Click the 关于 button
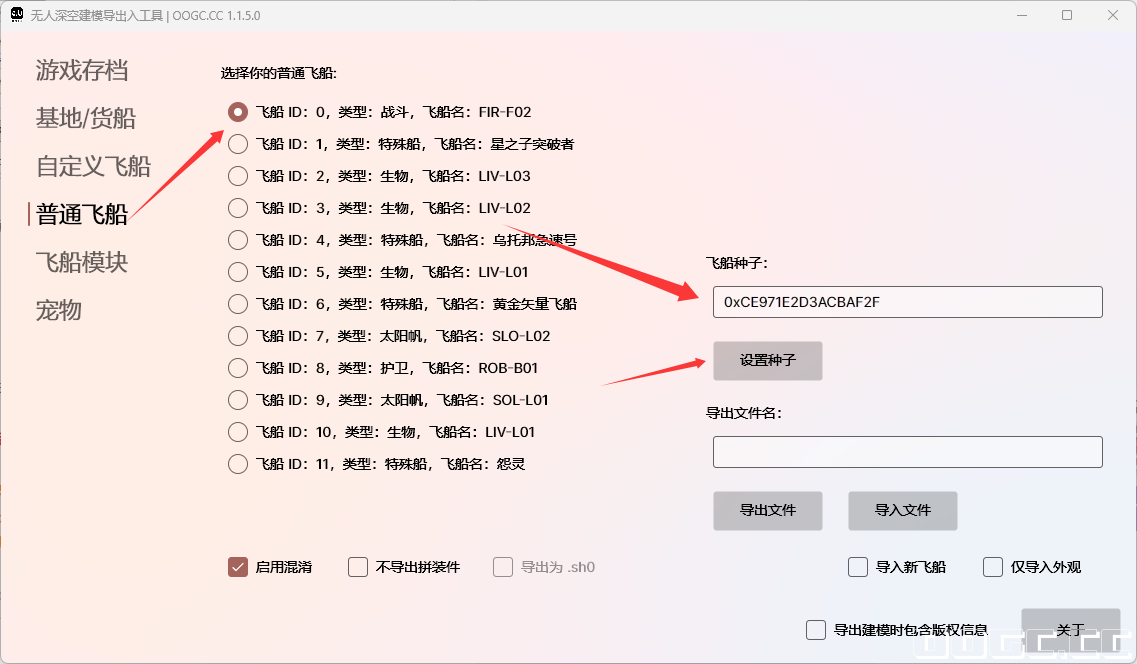The width and height of the screenshot is (1137, 664). click(1070, 629)
